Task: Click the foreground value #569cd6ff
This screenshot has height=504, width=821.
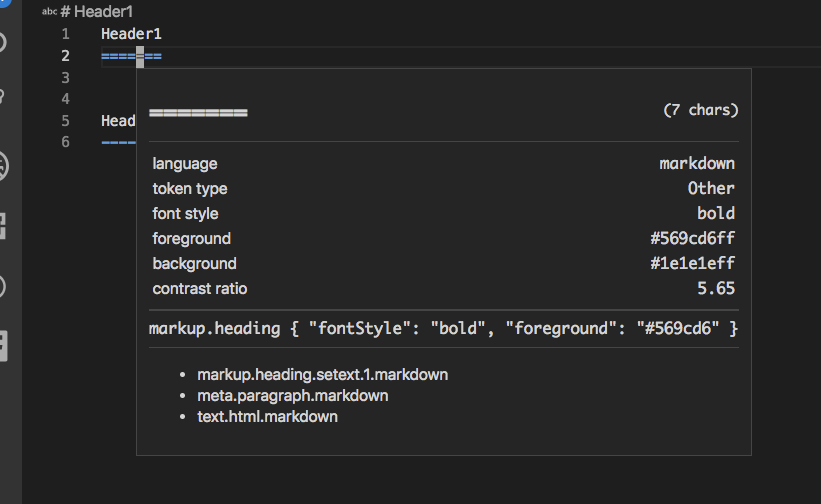Action: pyautogui.click(x=692, y=239)
